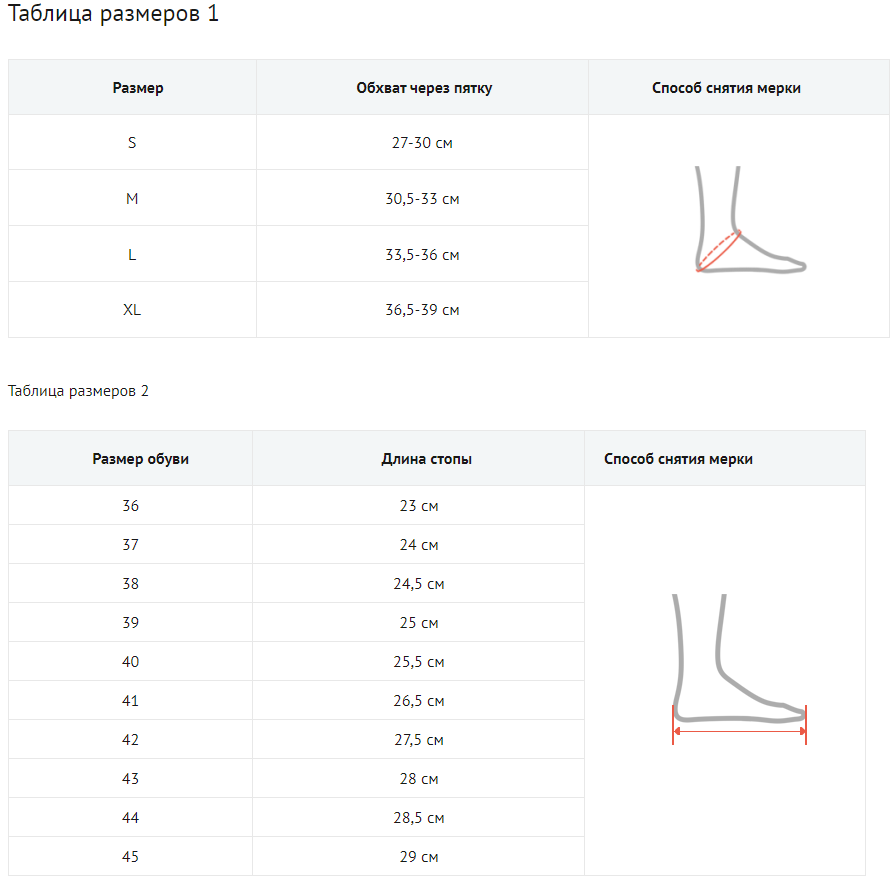Select the size M cell
The width and height of the screenshot is (896, 880).
coord(132,199)
